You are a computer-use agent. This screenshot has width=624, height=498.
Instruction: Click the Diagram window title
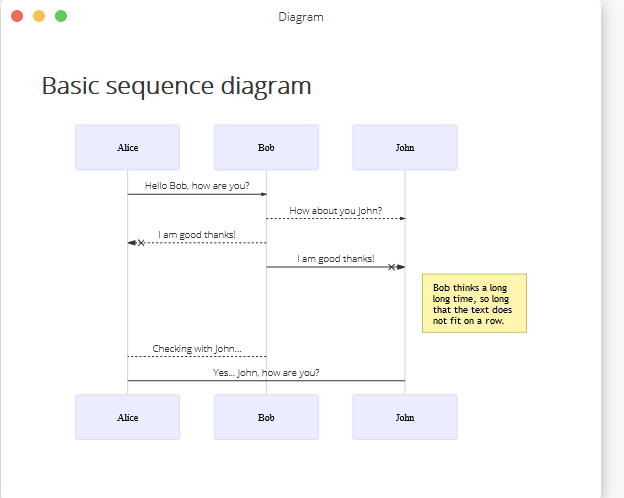click(301, 17)
